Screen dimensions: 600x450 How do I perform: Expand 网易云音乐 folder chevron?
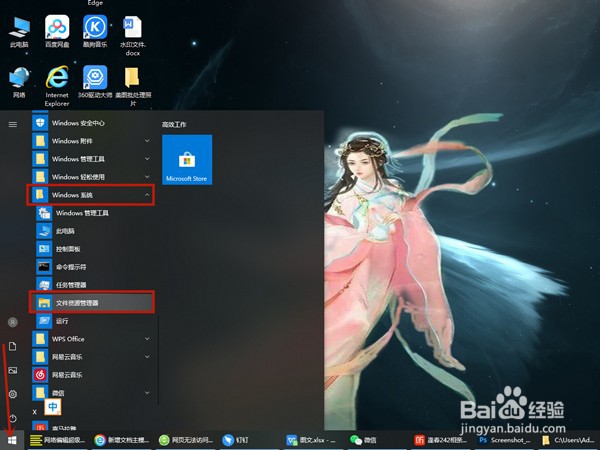(147, 357)
